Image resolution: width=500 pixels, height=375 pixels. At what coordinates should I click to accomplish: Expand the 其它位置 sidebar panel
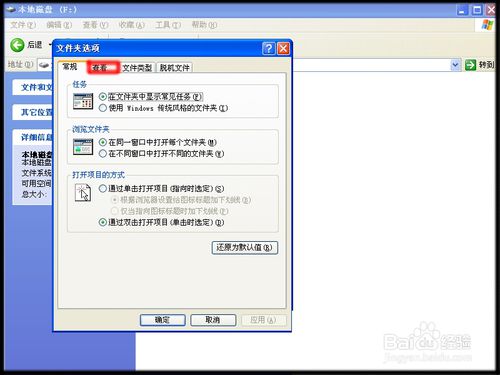pos(33,112)
